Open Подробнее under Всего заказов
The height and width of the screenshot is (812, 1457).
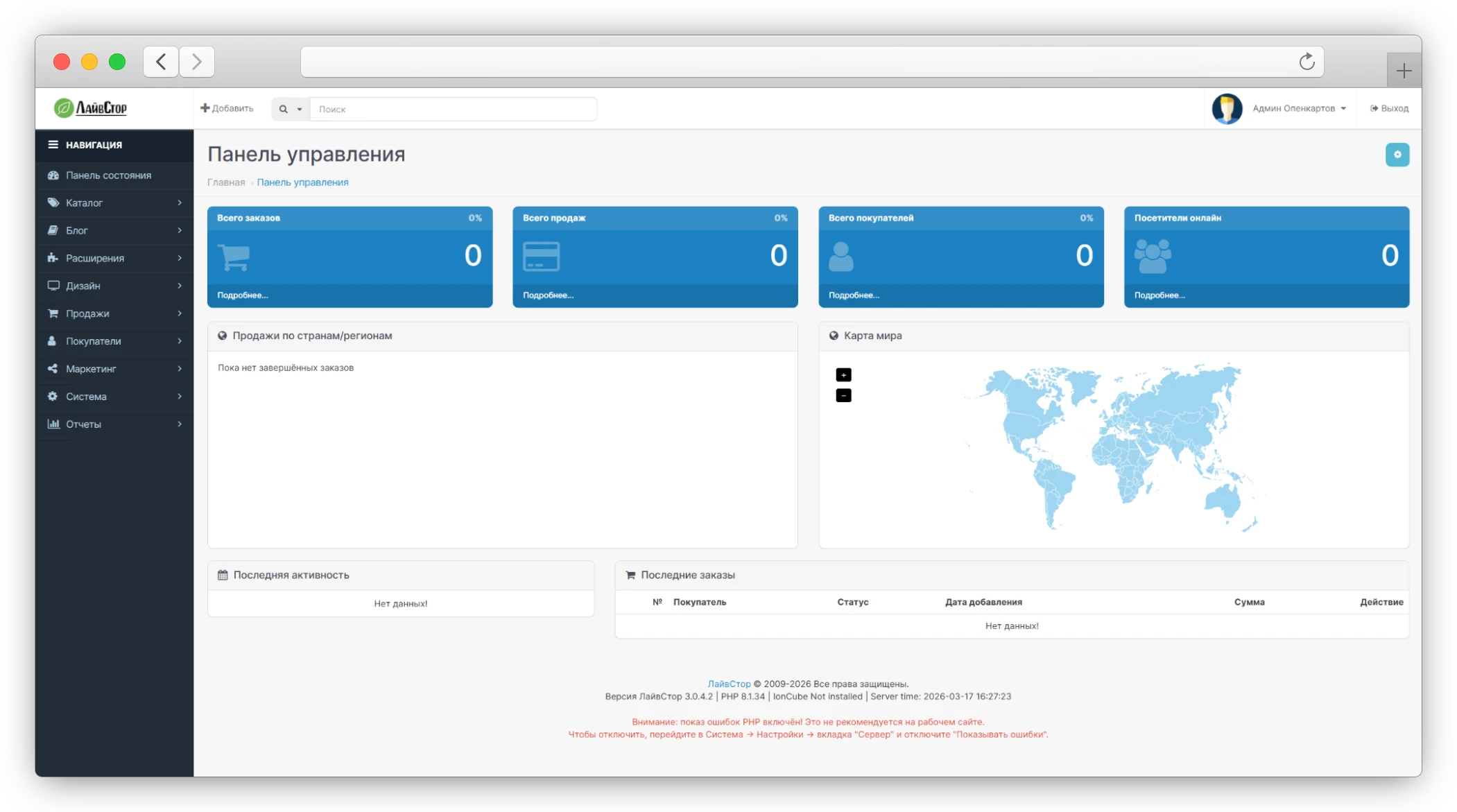point(243,295)
